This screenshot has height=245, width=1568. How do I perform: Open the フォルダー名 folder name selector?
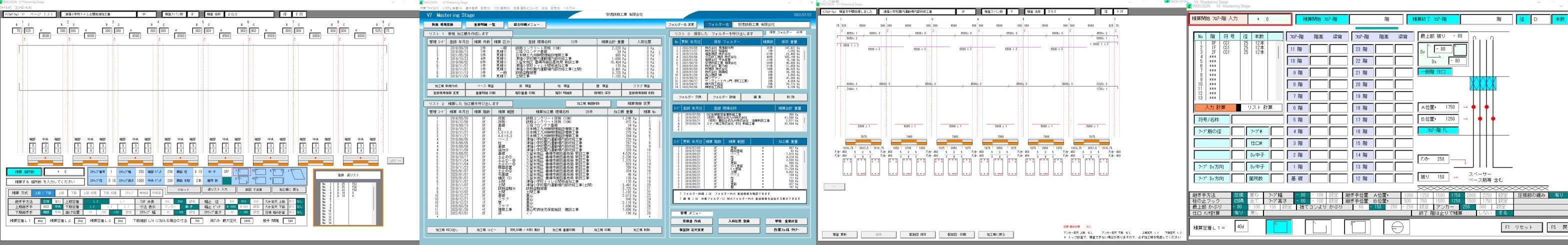(x=717, y=24)
